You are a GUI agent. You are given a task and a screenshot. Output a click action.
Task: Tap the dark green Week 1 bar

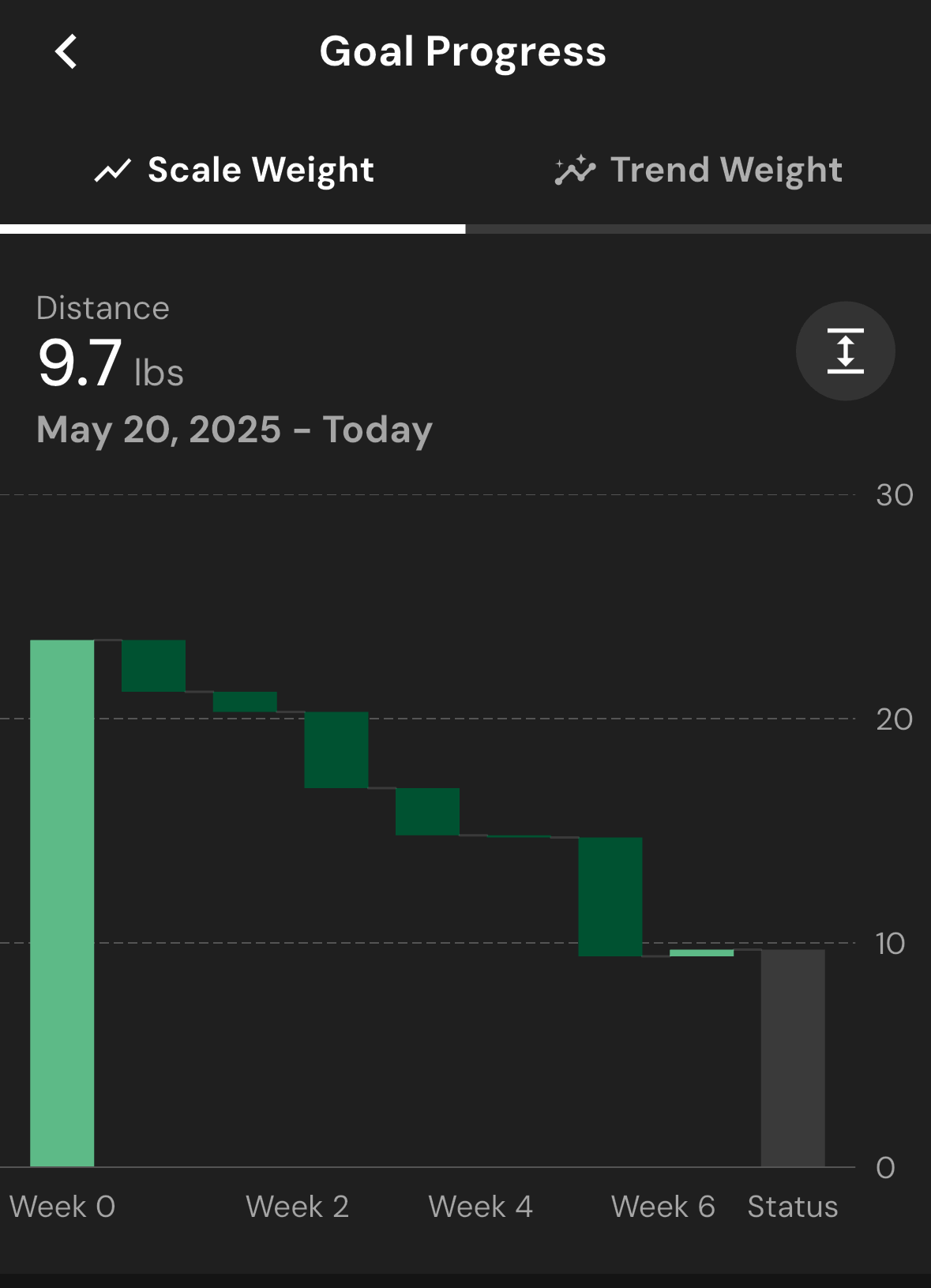pos(154,666)
